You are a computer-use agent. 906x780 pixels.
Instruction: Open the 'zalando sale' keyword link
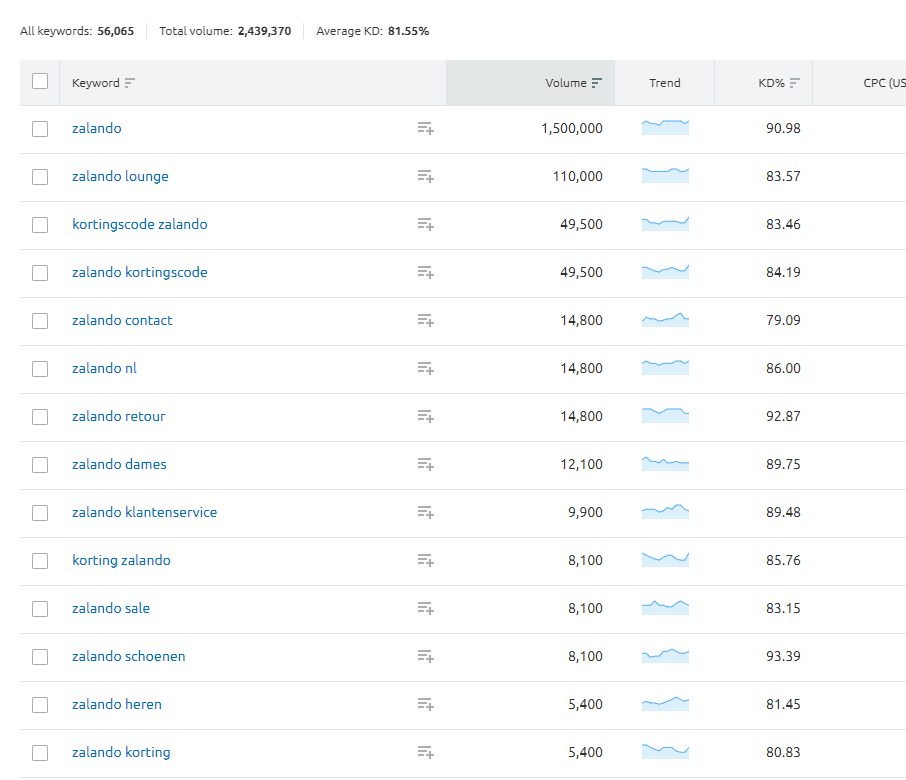coord(111,608)
